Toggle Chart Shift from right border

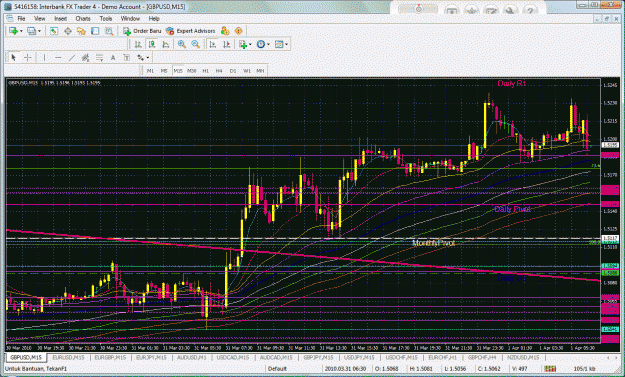coord(226,44)
